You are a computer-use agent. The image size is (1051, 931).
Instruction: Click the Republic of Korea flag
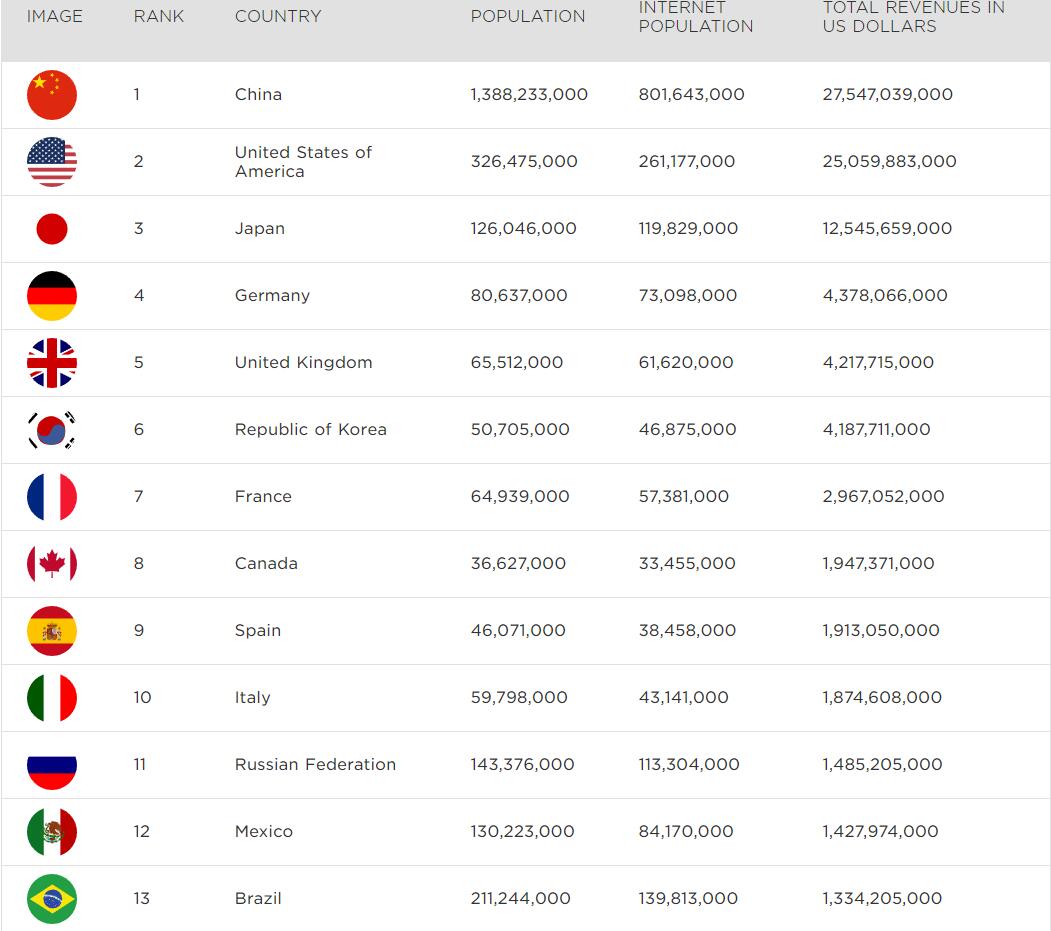[x=52, y=430]
